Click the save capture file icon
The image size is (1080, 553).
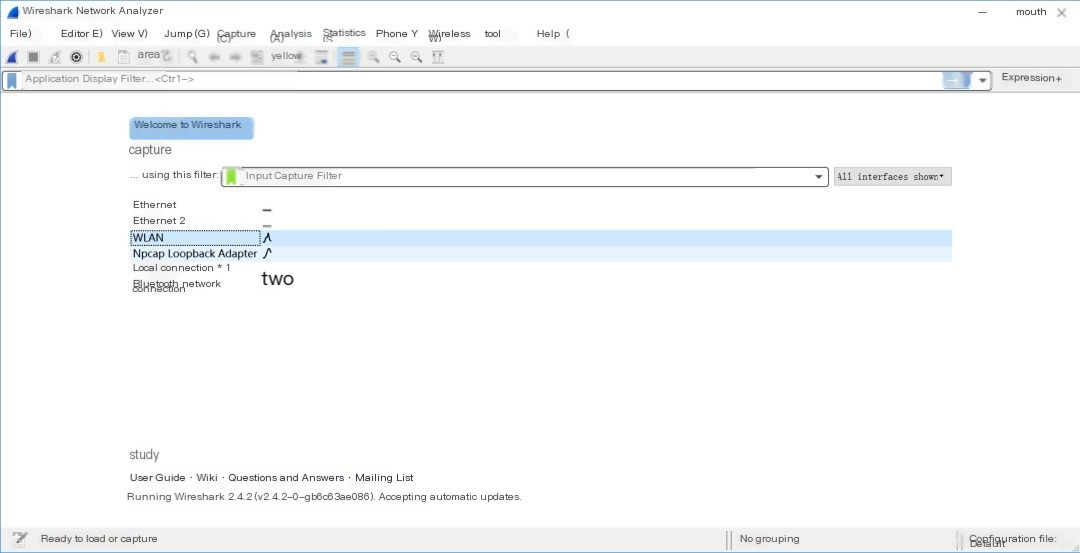pos(123,57)
